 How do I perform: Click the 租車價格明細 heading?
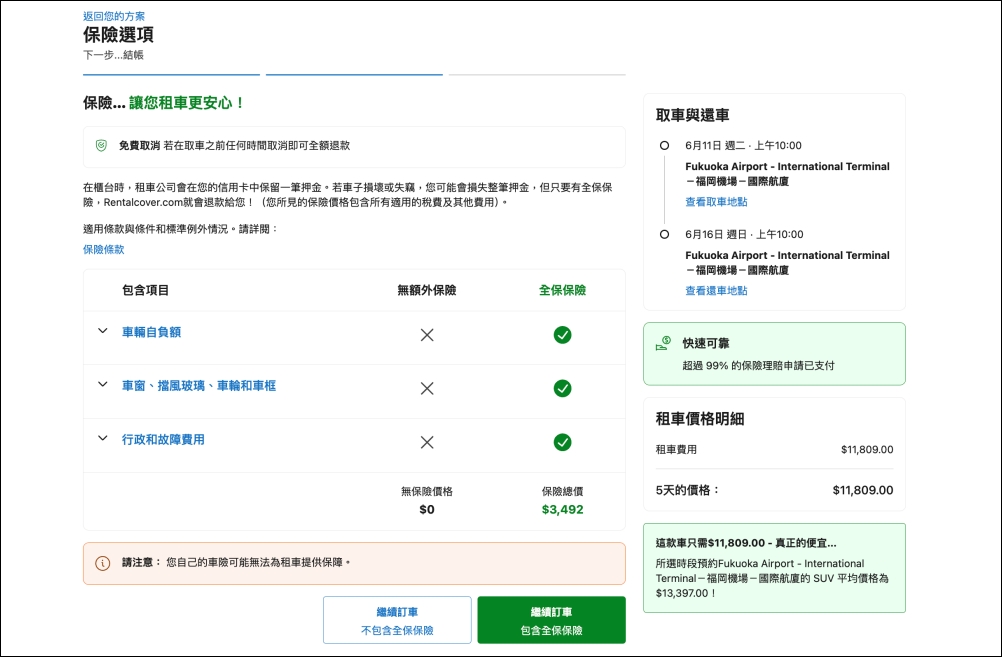tap(700, 419)
